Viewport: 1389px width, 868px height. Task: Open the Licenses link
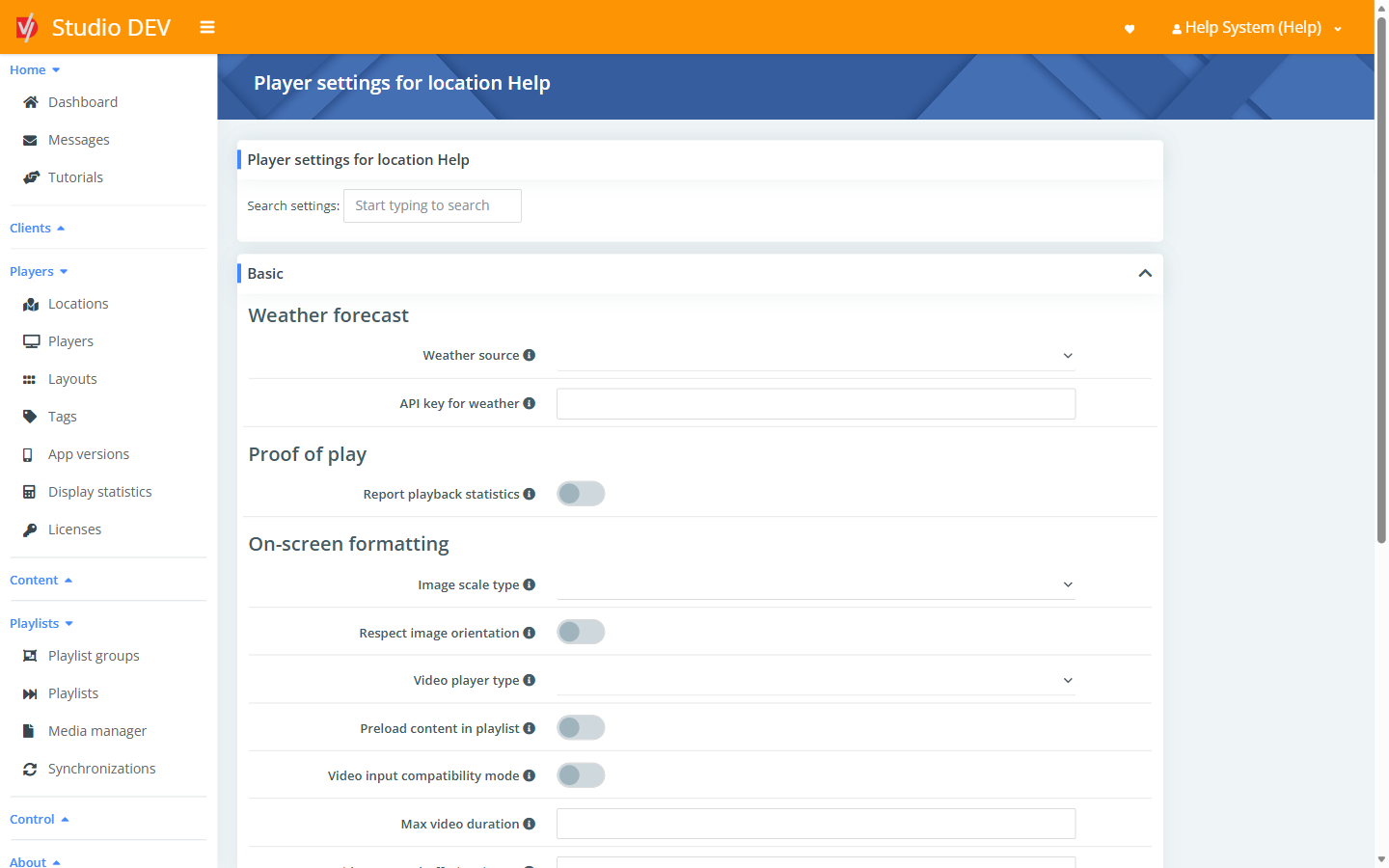pos(74,529)
